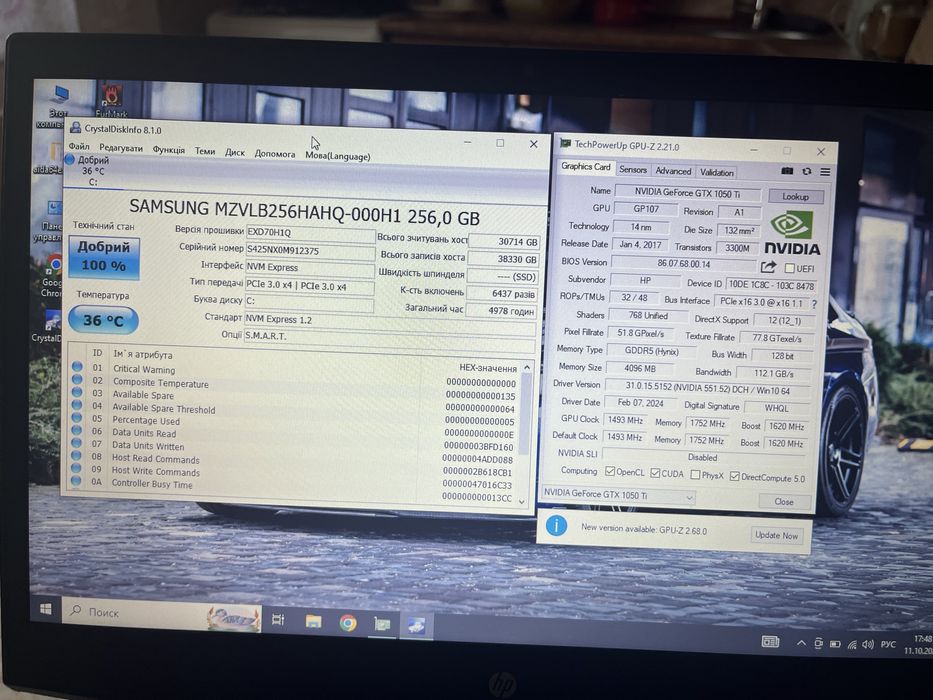The image size is (933, 700).
Task: Switch to the Advanced tab
Action: click(x=673, y=171)
